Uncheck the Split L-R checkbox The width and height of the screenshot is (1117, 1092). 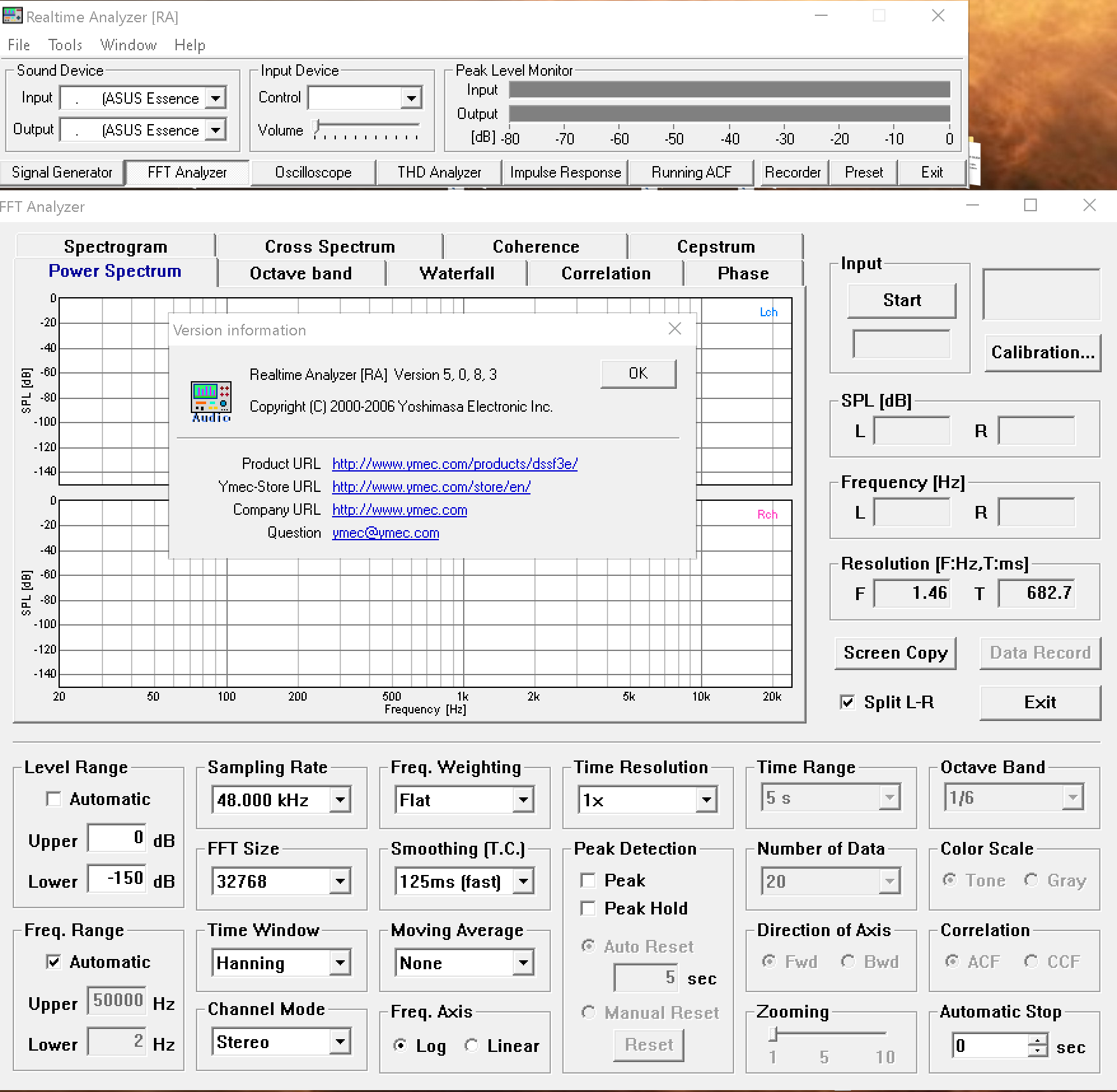(x=847, y=702)
